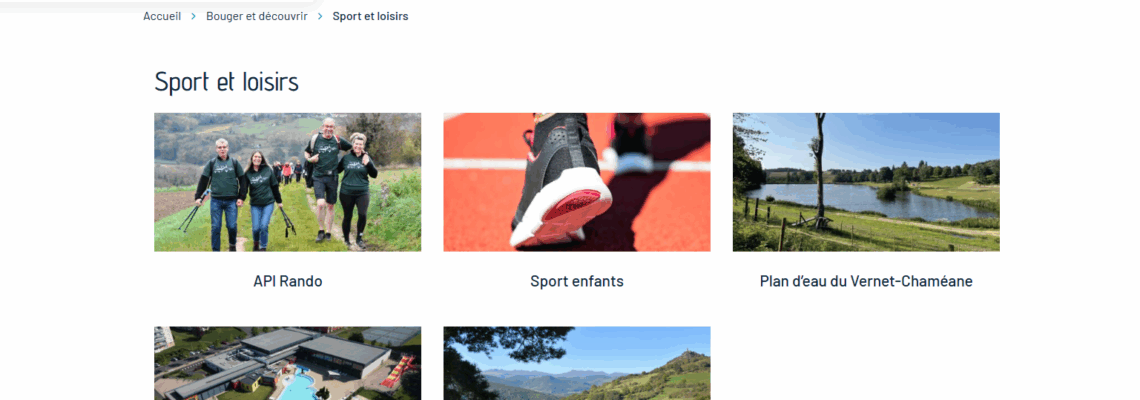Open the mountain landscape photo
The height and width of the screenshot is (400, 1140).
(x=576, y=363)
